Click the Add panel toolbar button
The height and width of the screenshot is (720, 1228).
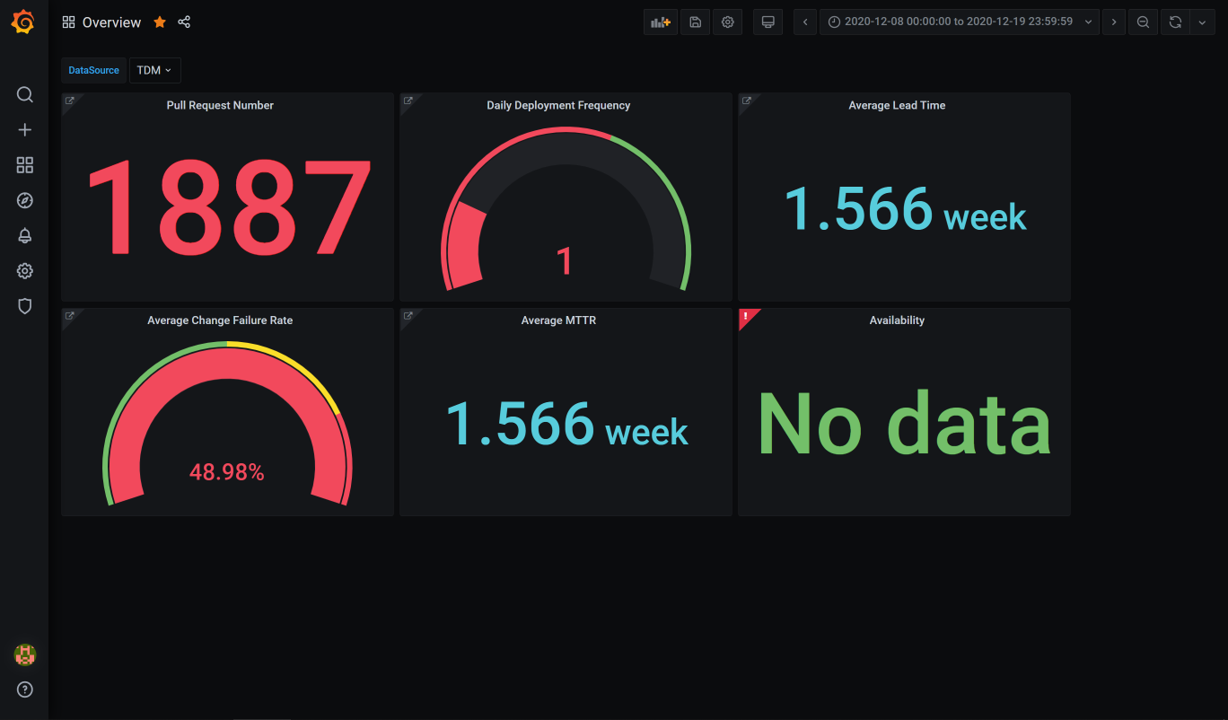click(660, 22)
